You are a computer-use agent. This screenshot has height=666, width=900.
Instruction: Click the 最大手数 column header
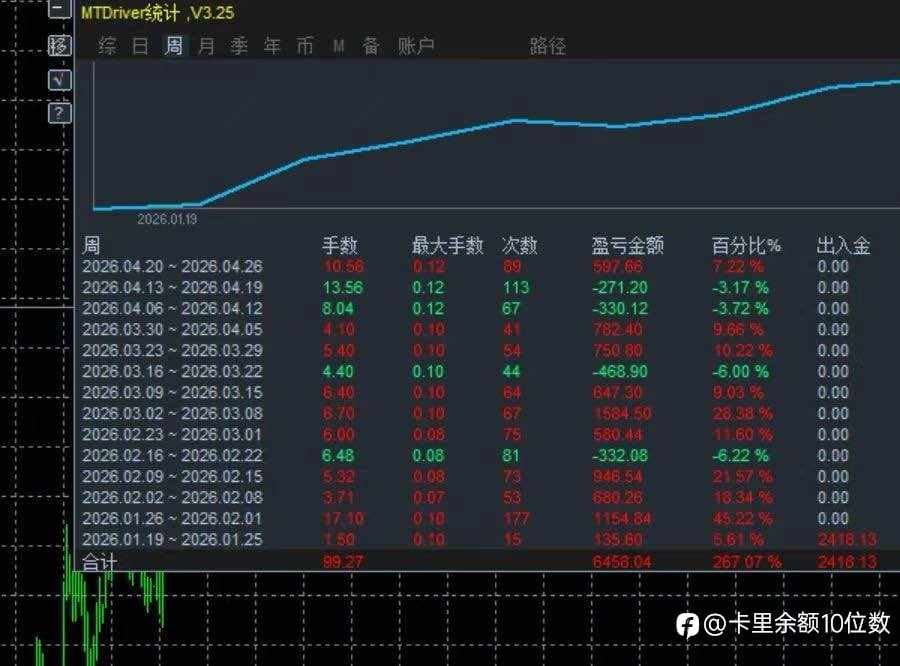pos(448,245)
